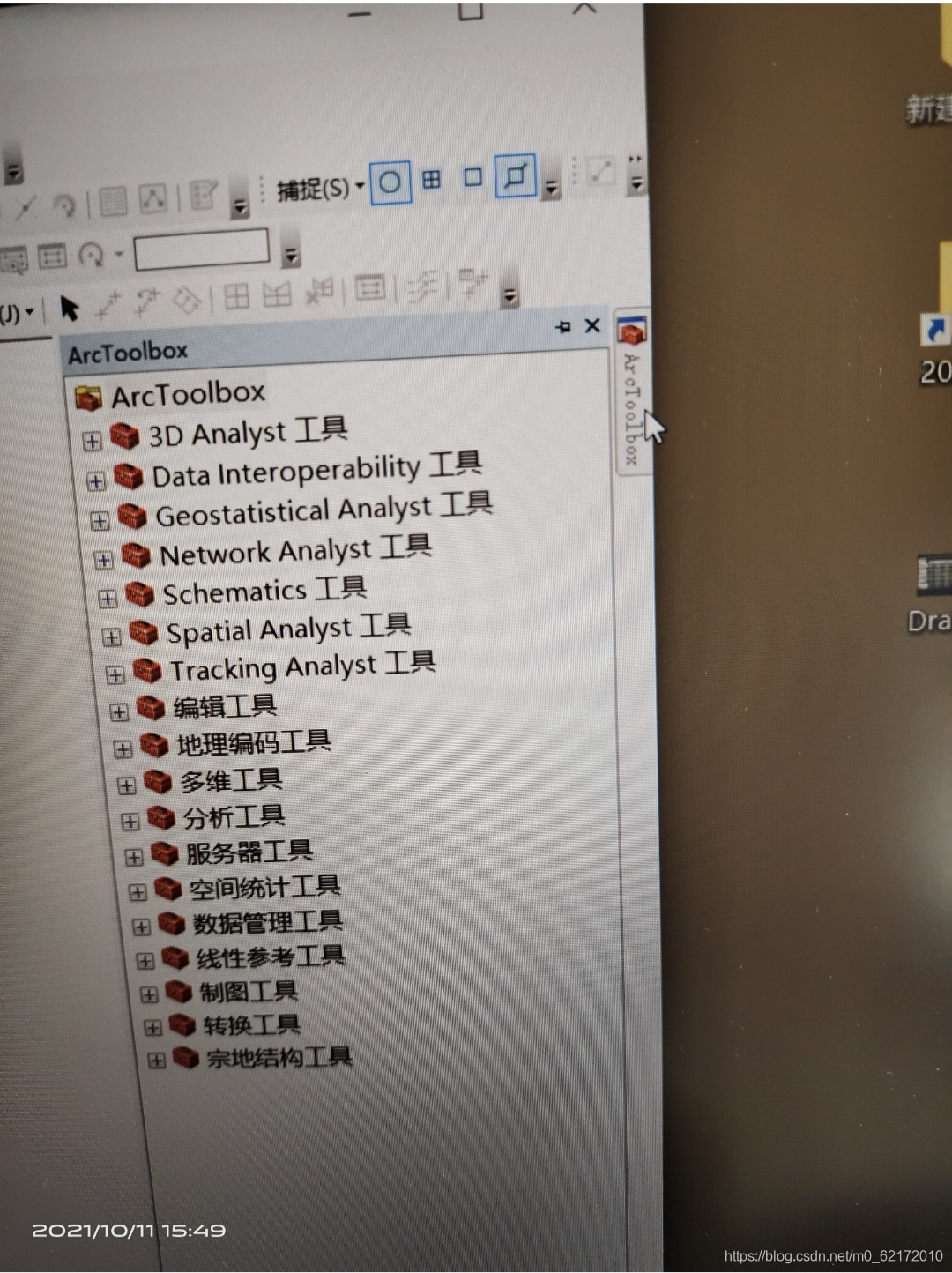Open the rotate tool dropdown arrow
Screen dimensions: 952x1273
[118, 255]
